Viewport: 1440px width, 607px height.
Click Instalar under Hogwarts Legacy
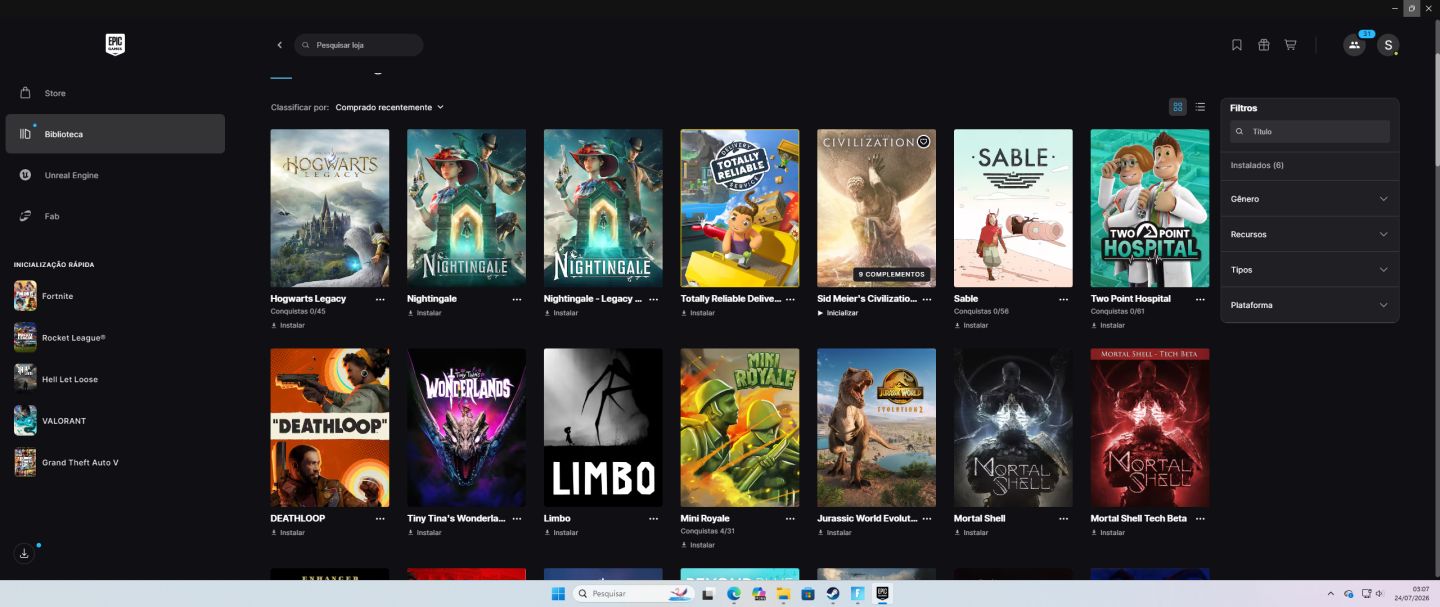(x=288, y=325)
